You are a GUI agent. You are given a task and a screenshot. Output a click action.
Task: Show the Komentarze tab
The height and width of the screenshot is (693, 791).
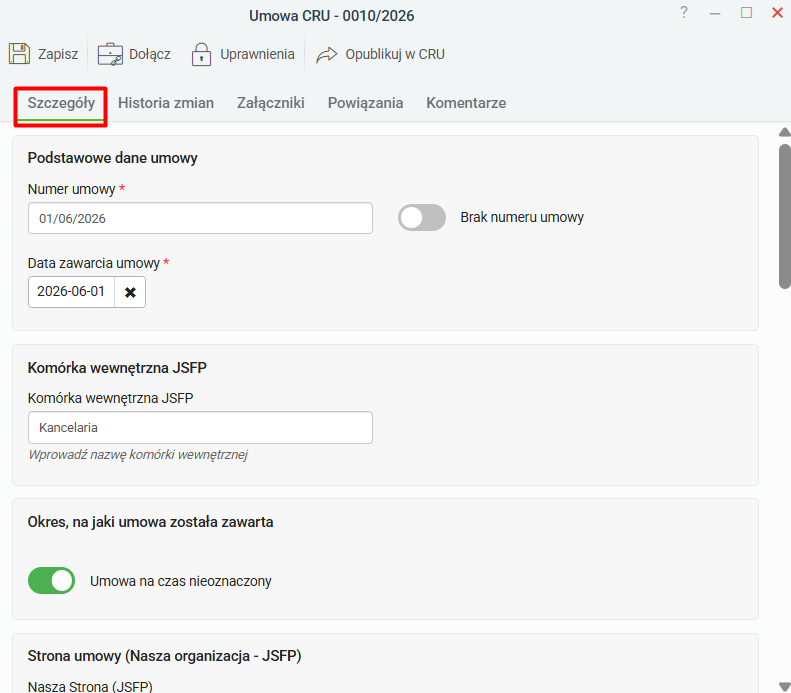(466, 103)
